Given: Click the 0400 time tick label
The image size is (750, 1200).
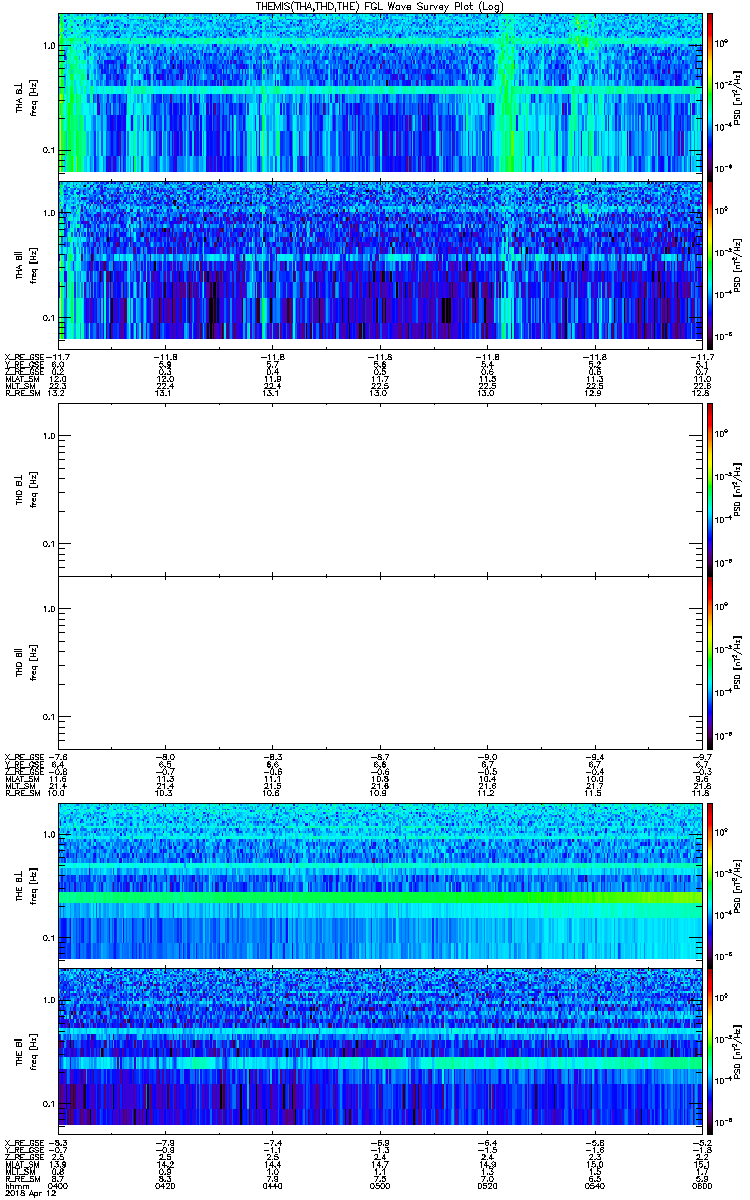Looking at the screenshot, I should tap(59, 1184).
